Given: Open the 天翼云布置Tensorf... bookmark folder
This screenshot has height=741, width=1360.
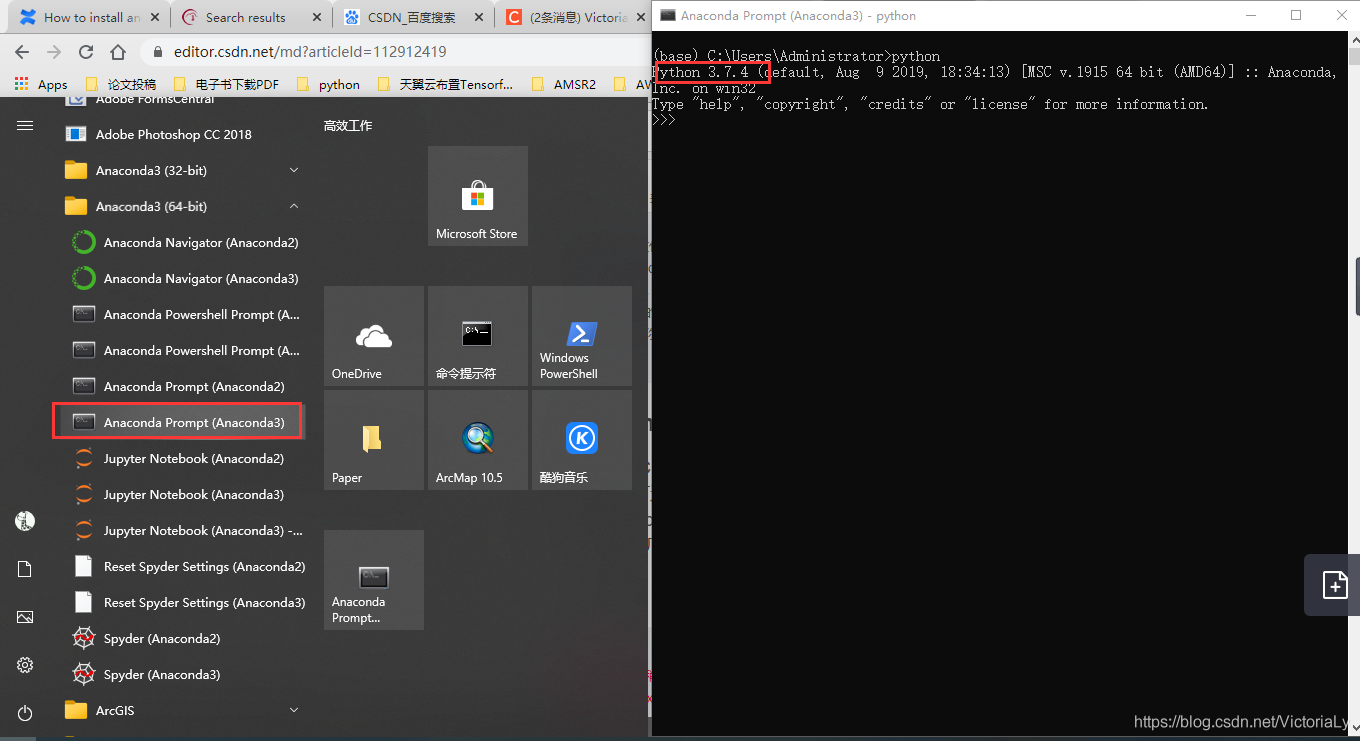Looking at the screenshot, I should pos(445,84).
